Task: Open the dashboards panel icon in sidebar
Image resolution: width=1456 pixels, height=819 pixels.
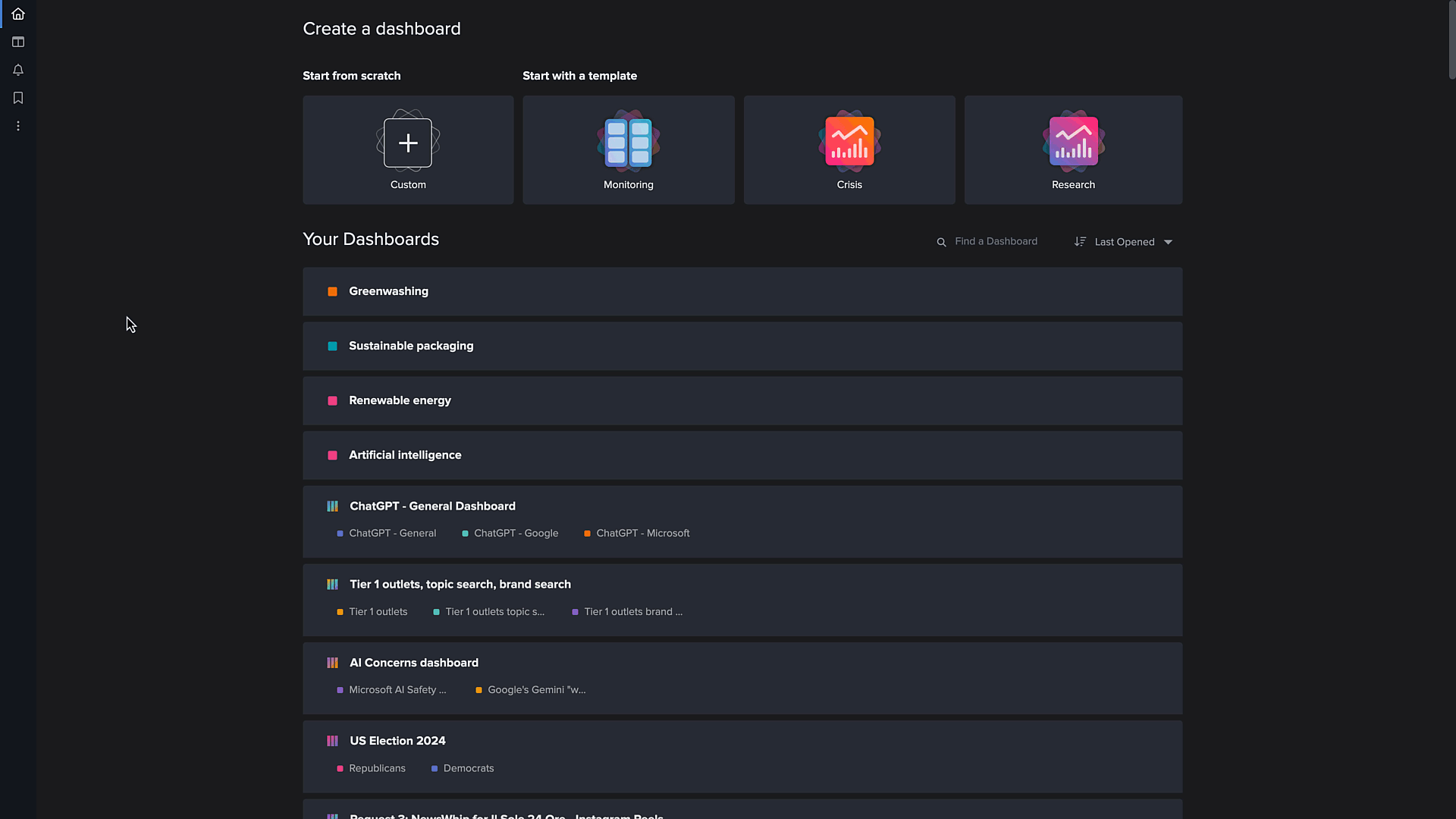Action: (x=18, y=42)
